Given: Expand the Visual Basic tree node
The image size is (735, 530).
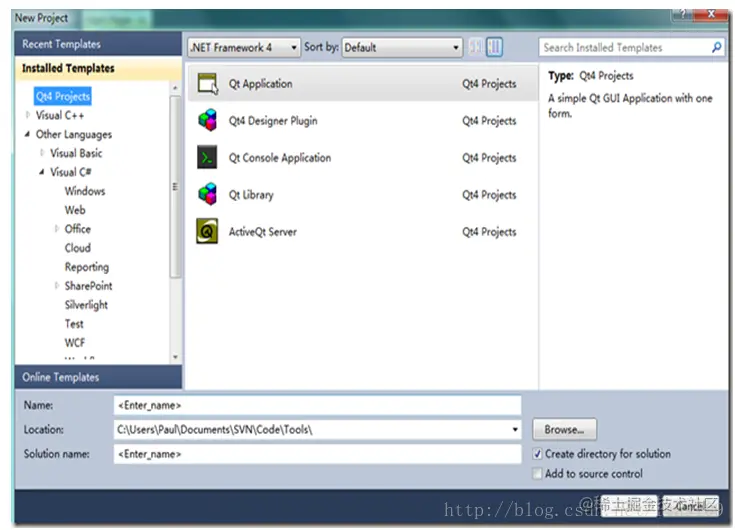Looking at the screenshot, I should 42,153.
